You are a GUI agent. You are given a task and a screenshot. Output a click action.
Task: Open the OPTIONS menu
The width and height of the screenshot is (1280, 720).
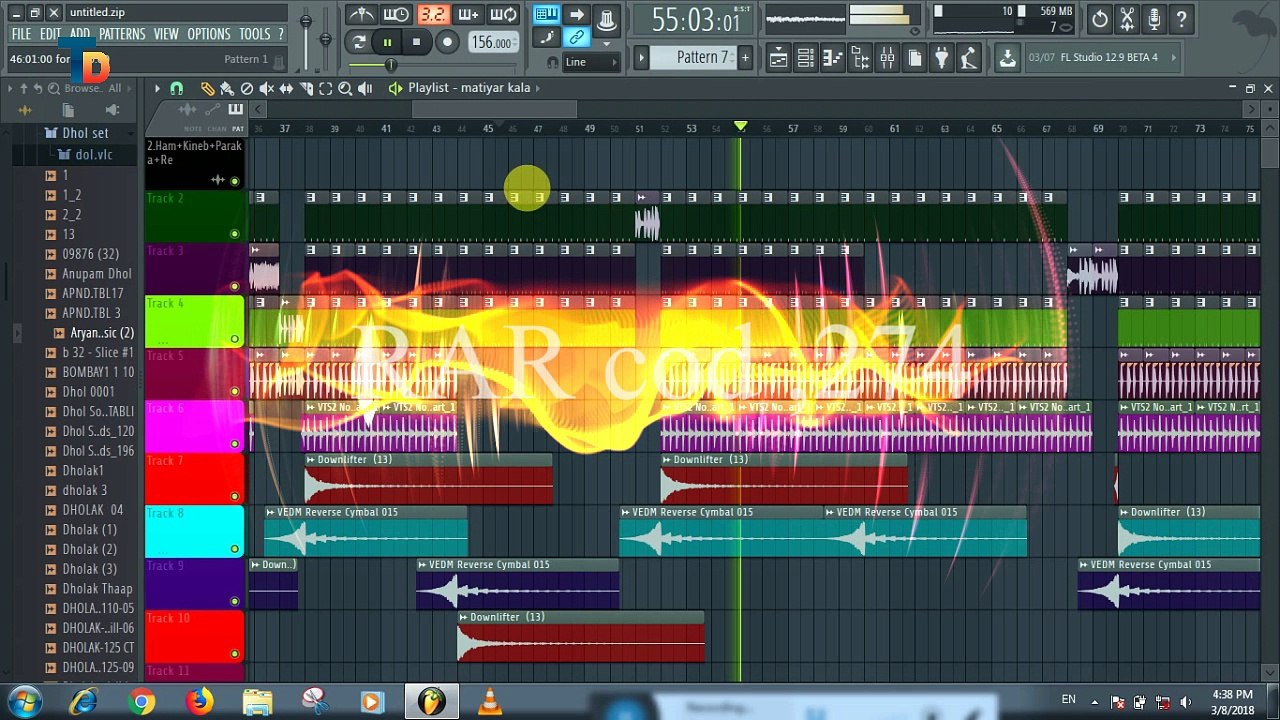(209, 34)
